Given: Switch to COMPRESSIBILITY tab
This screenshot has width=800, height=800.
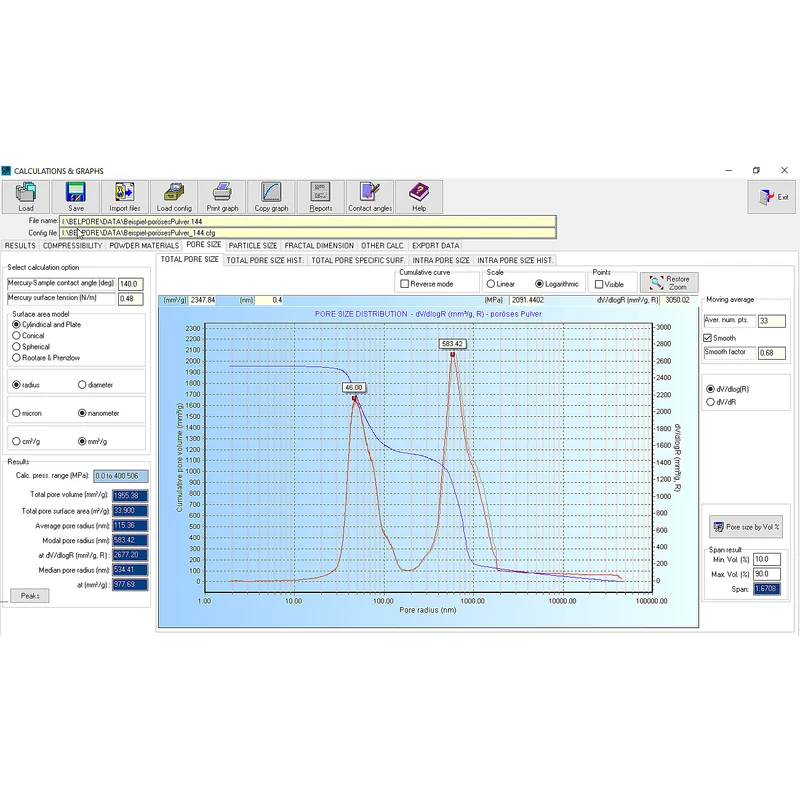Looking at the screenshot, I should [72, 246].
